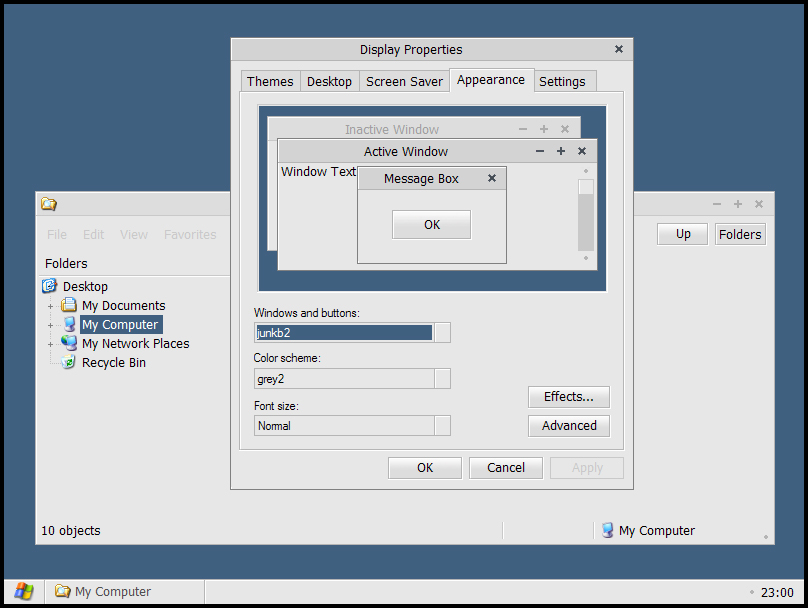Click minimize icon on Active Window preview
Image resolution: width=808 pixels, height=608 pixels.
[540, 151]
